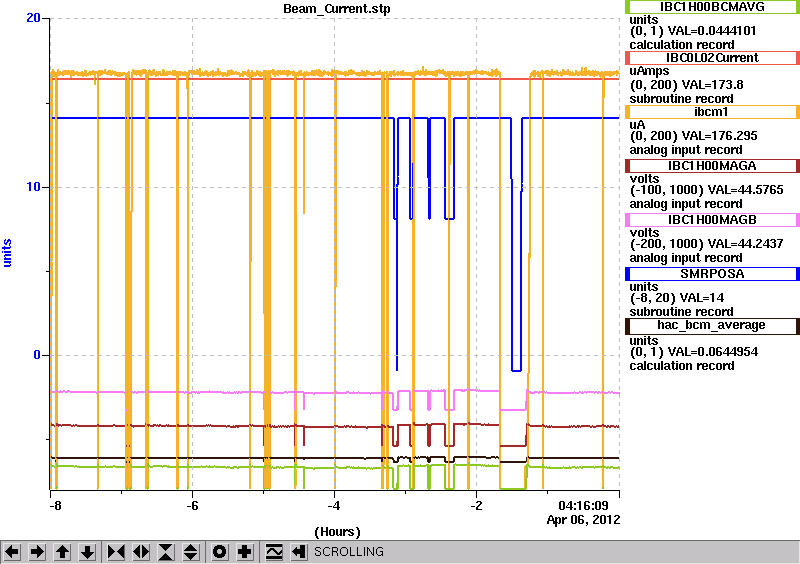Click the pan up arrow button
This screenshot has height=564, width=800.
point(62,552)
